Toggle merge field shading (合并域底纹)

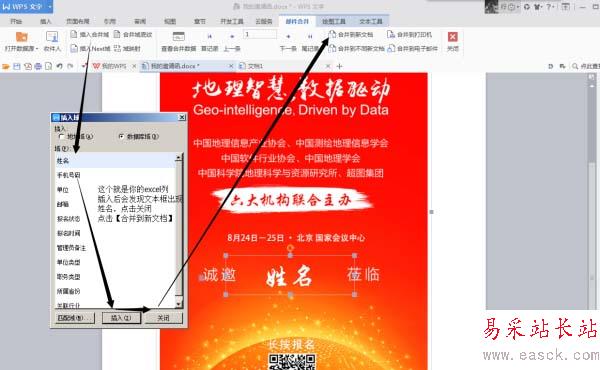133,35
